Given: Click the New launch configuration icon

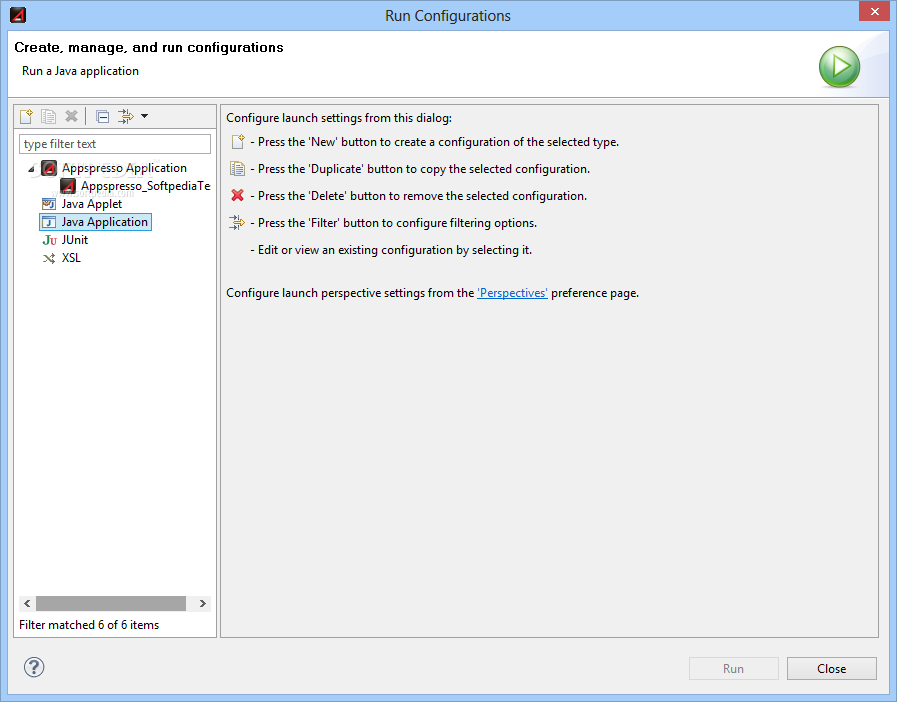Looking at the screenshot, I should [26, 116].
